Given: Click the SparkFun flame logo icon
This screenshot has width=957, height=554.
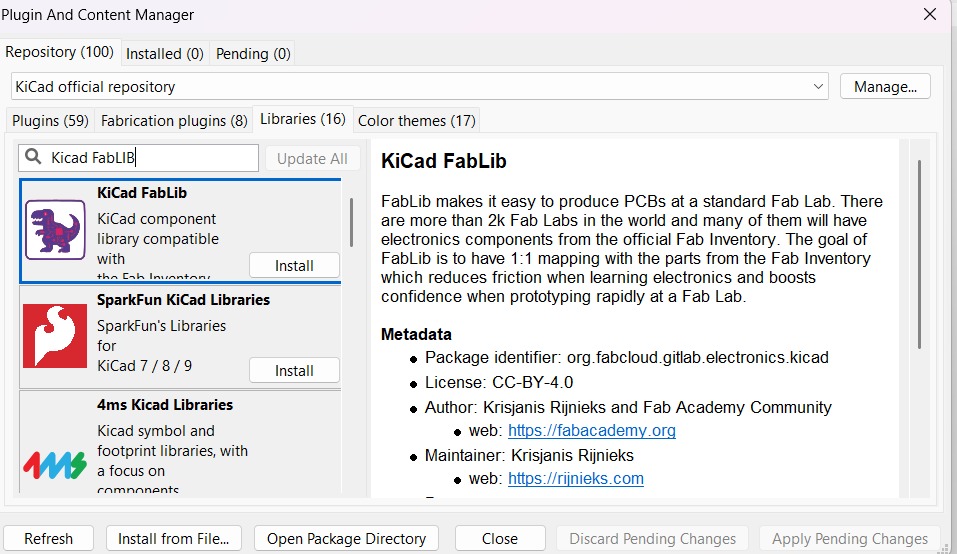Looking at the screenshot, I should click(x=55, y=335).
